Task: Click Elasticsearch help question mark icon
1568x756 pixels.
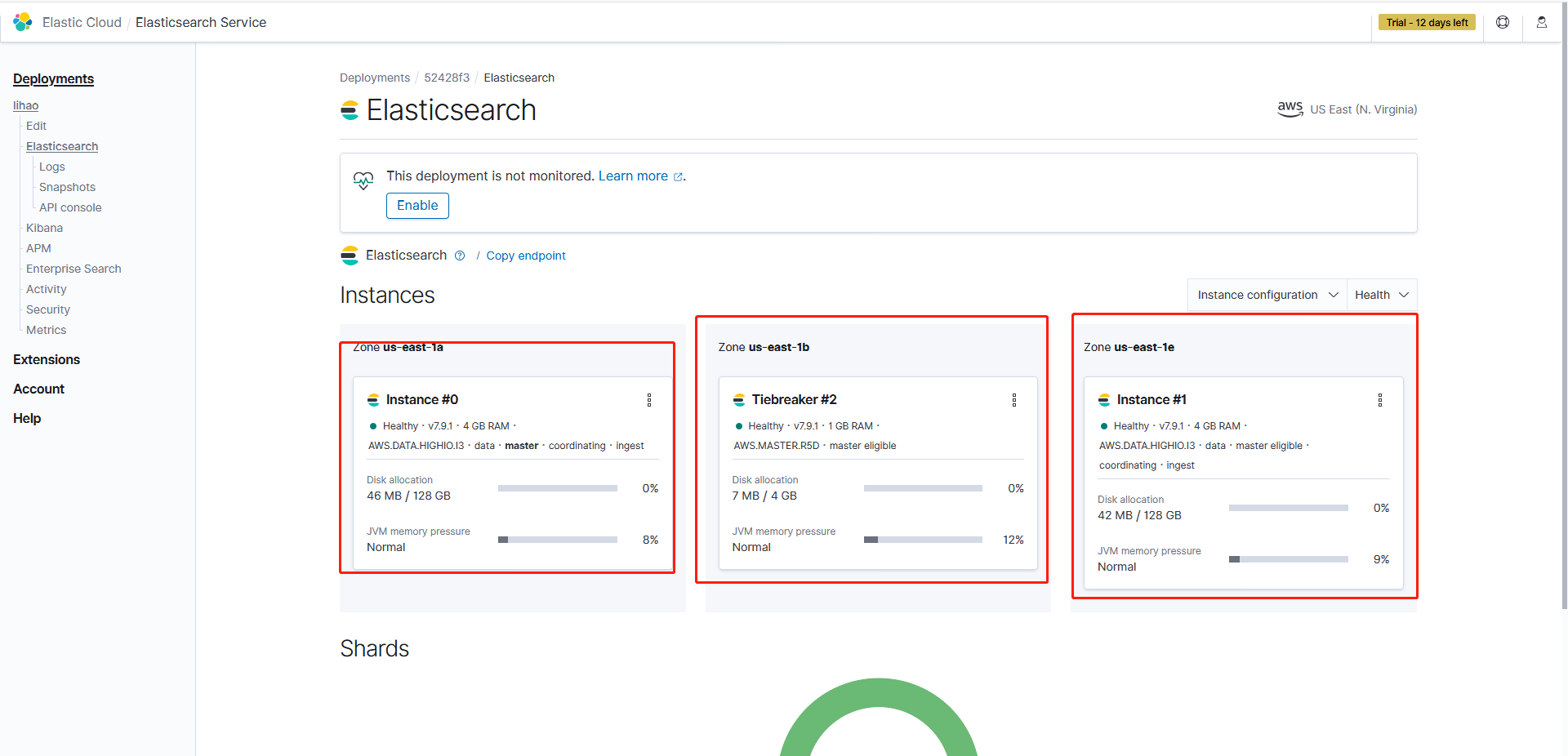Action: point(460,256)
